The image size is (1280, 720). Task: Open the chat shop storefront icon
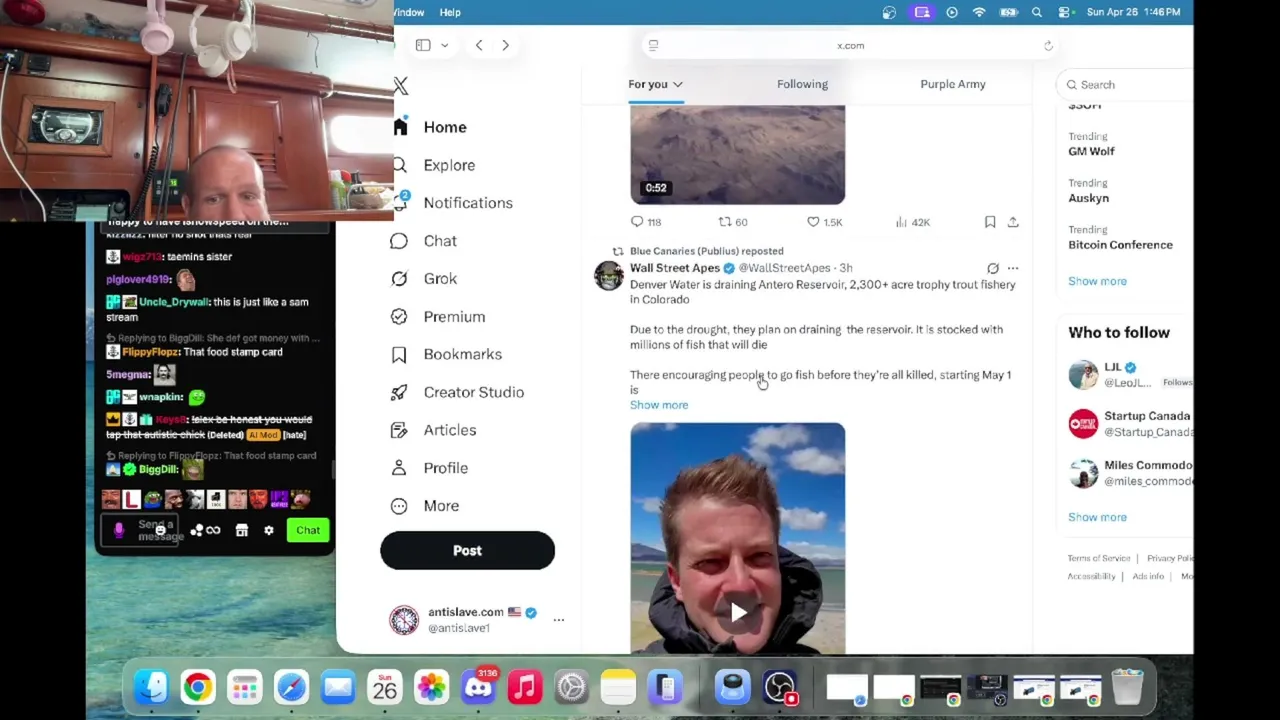241,531
